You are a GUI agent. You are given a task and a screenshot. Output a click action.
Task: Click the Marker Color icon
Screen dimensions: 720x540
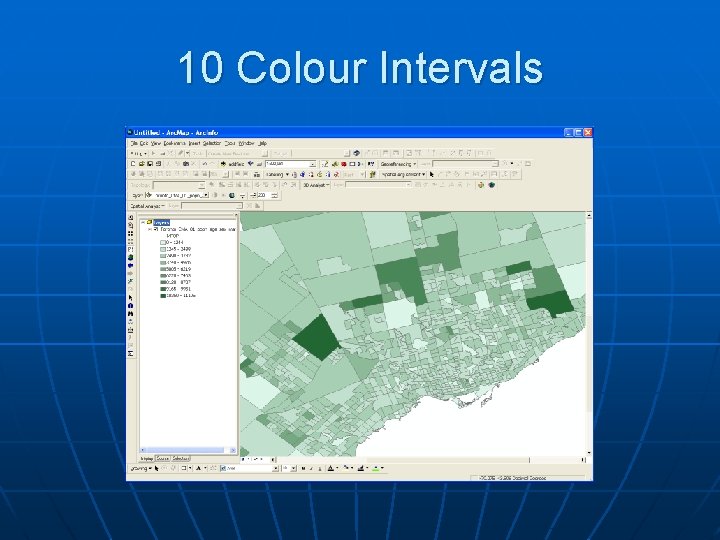pos(376,468)
